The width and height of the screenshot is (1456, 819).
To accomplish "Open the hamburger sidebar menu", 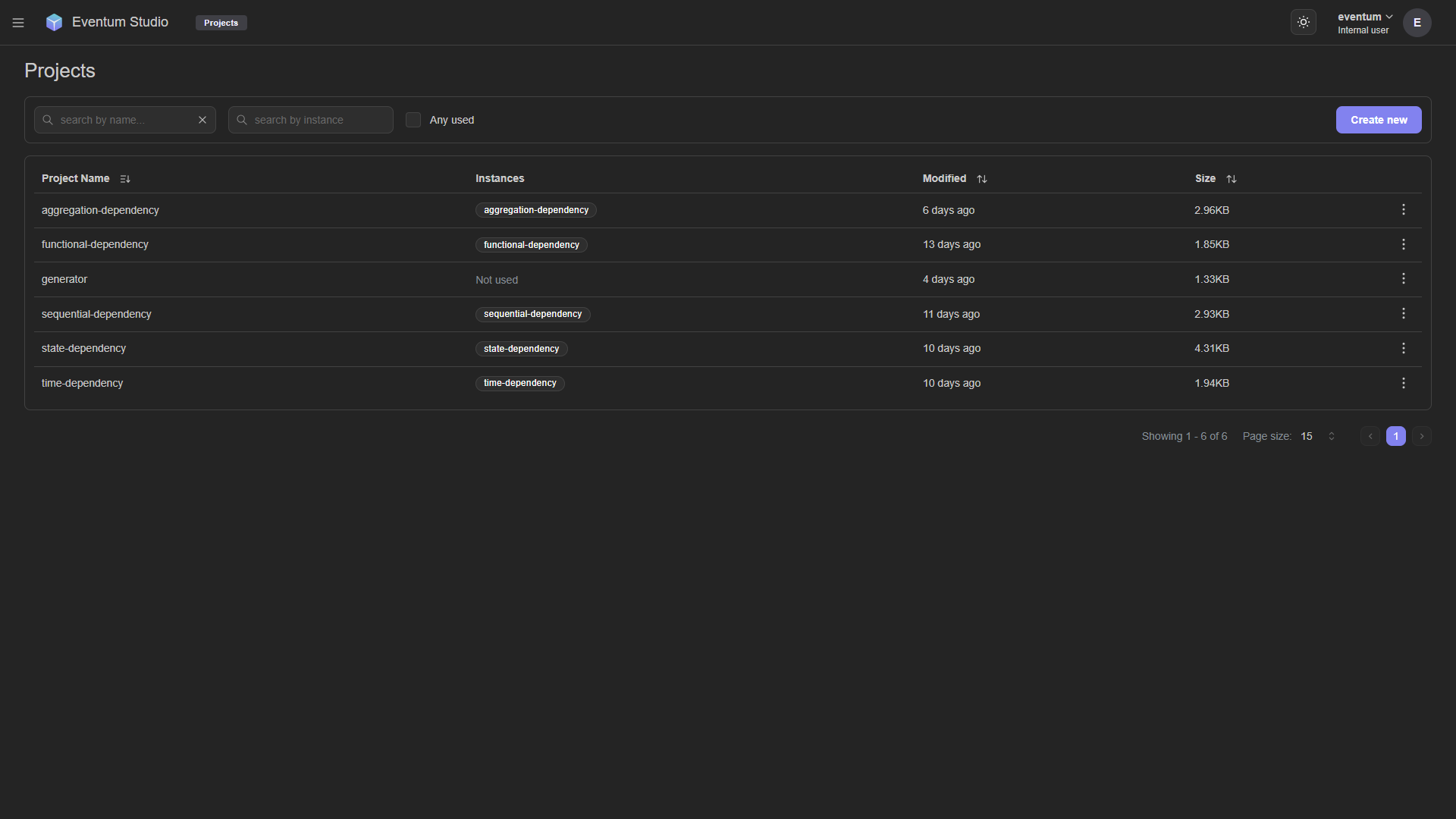I will (18, 23).
